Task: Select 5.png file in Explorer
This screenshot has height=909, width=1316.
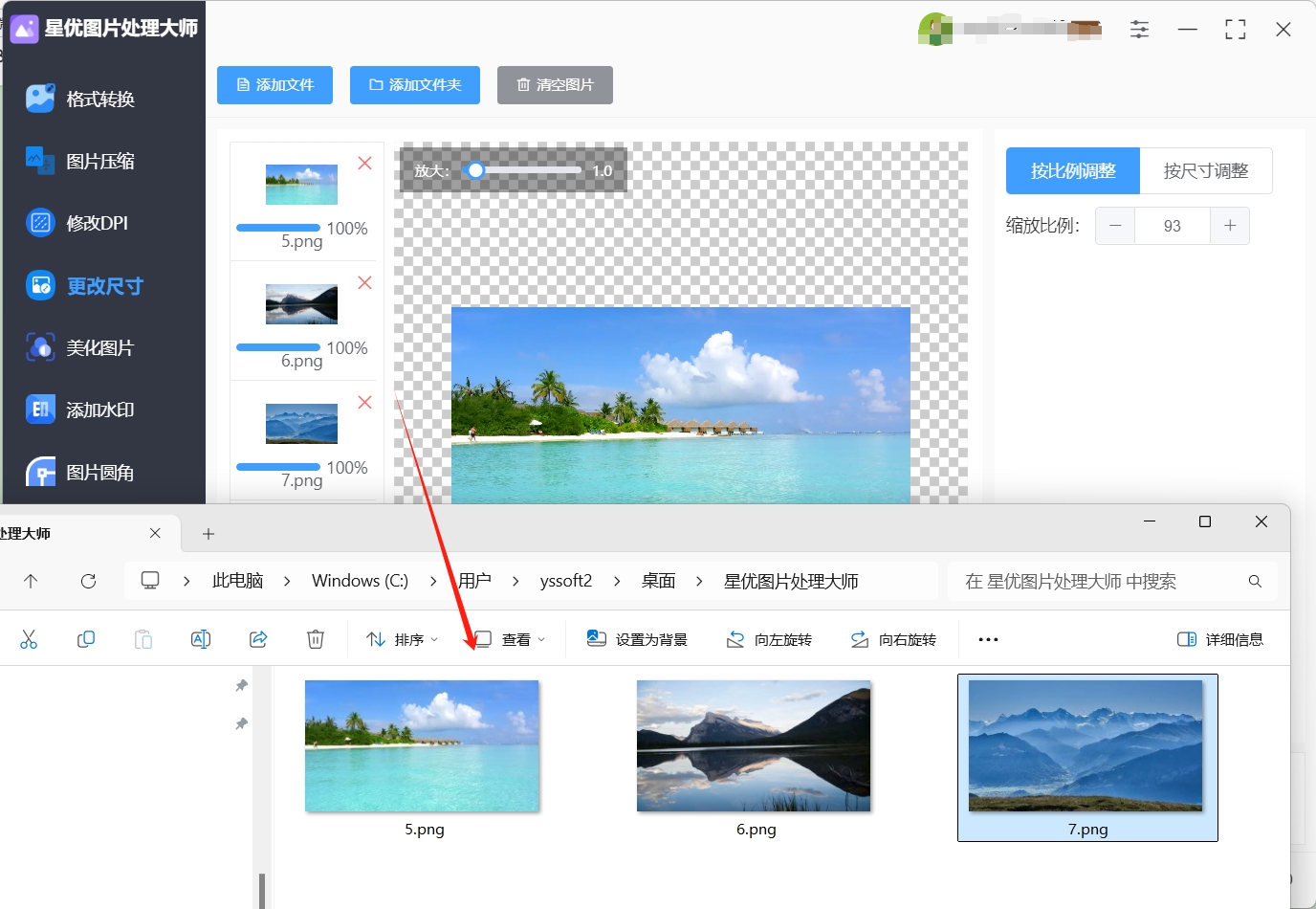Action: [x=423, y=758]
